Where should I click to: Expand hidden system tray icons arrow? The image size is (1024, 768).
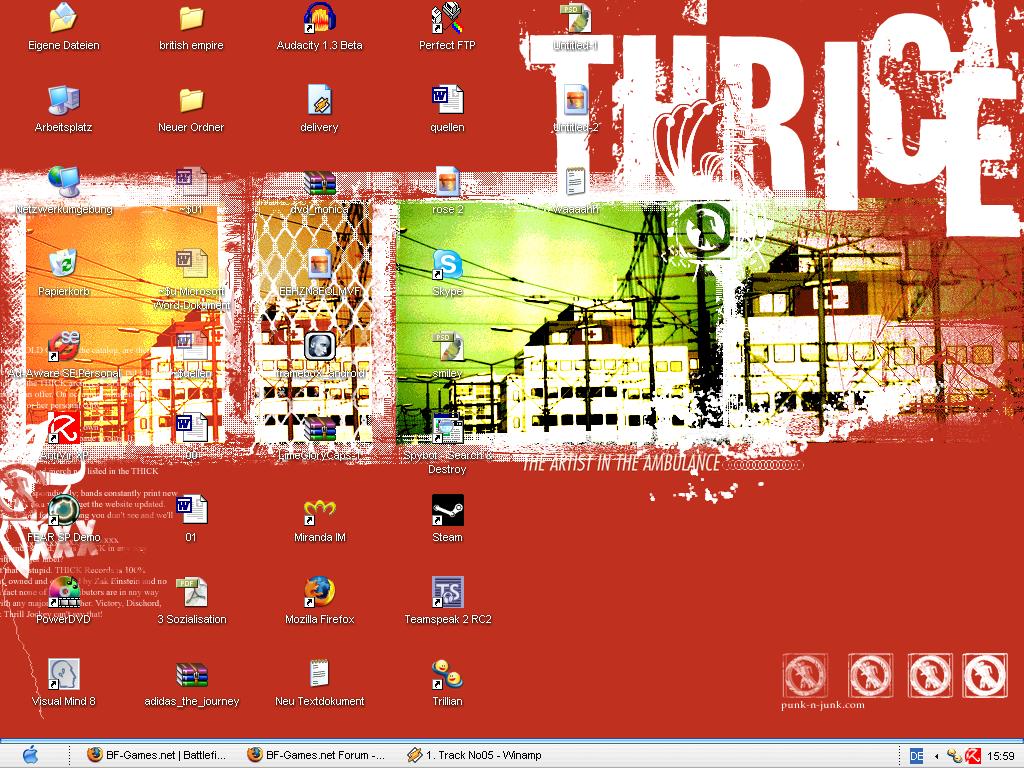pyautogui.click(x=937, y=756)
